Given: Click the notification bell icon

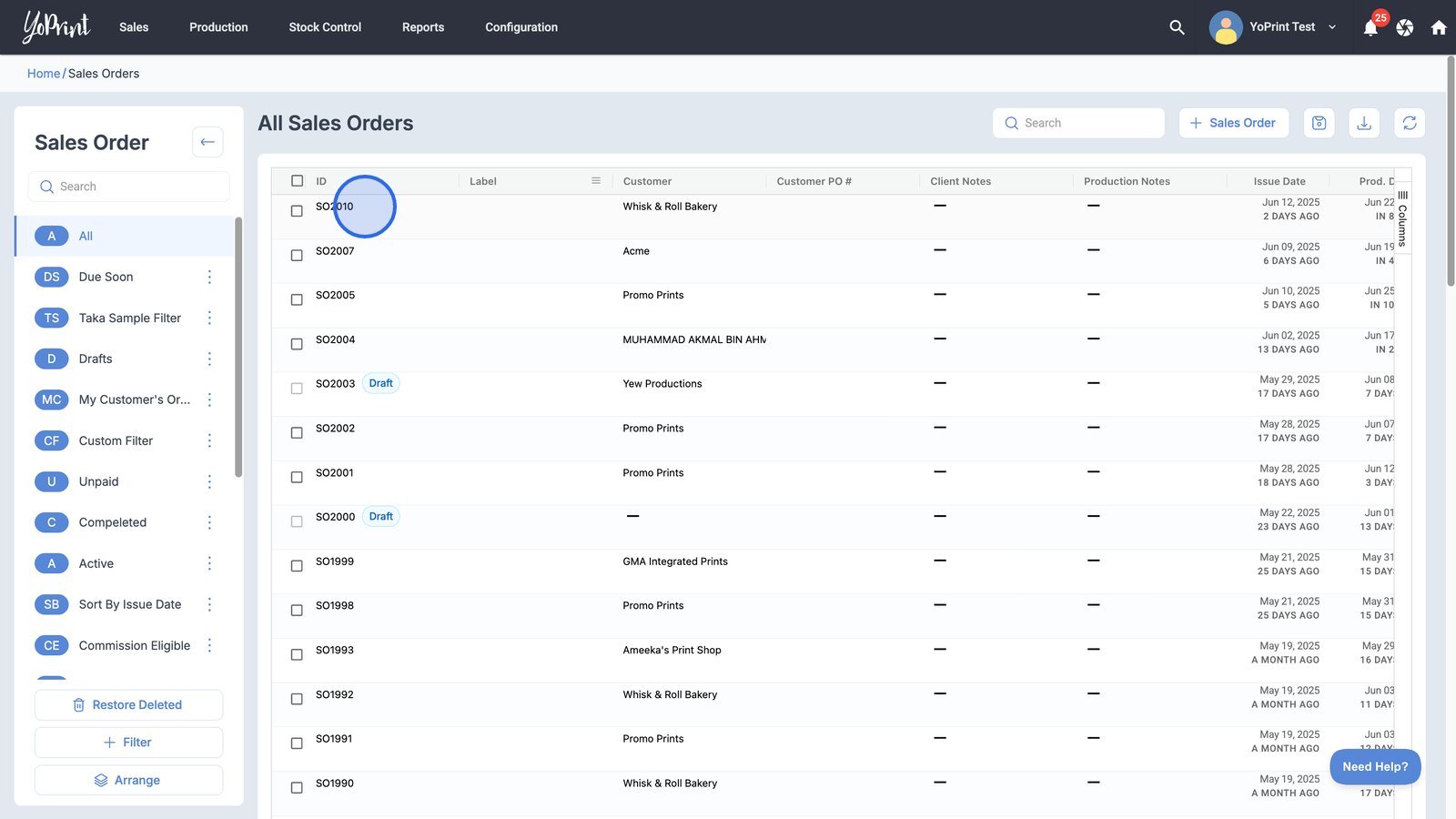Looking at the screenshot, I should point(1370,28).
